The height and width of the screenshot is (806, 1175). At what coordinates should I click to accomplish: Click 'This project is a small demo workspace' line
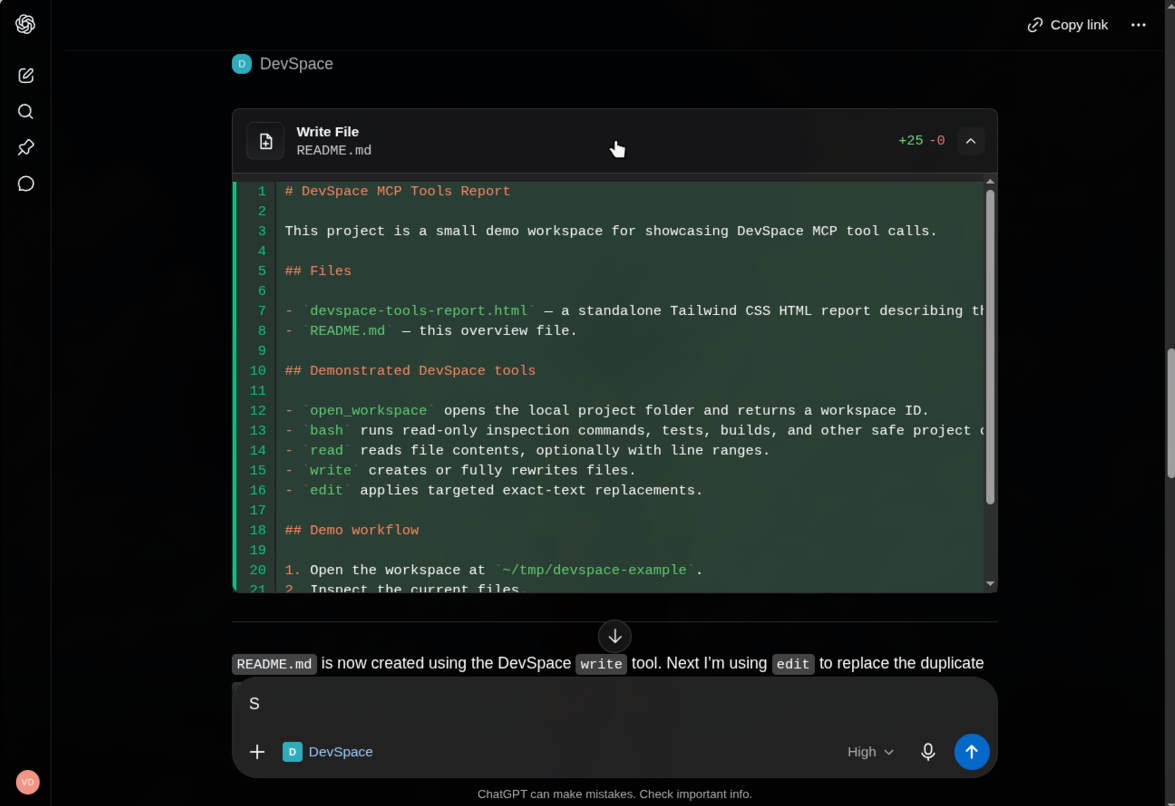(611, 231)
